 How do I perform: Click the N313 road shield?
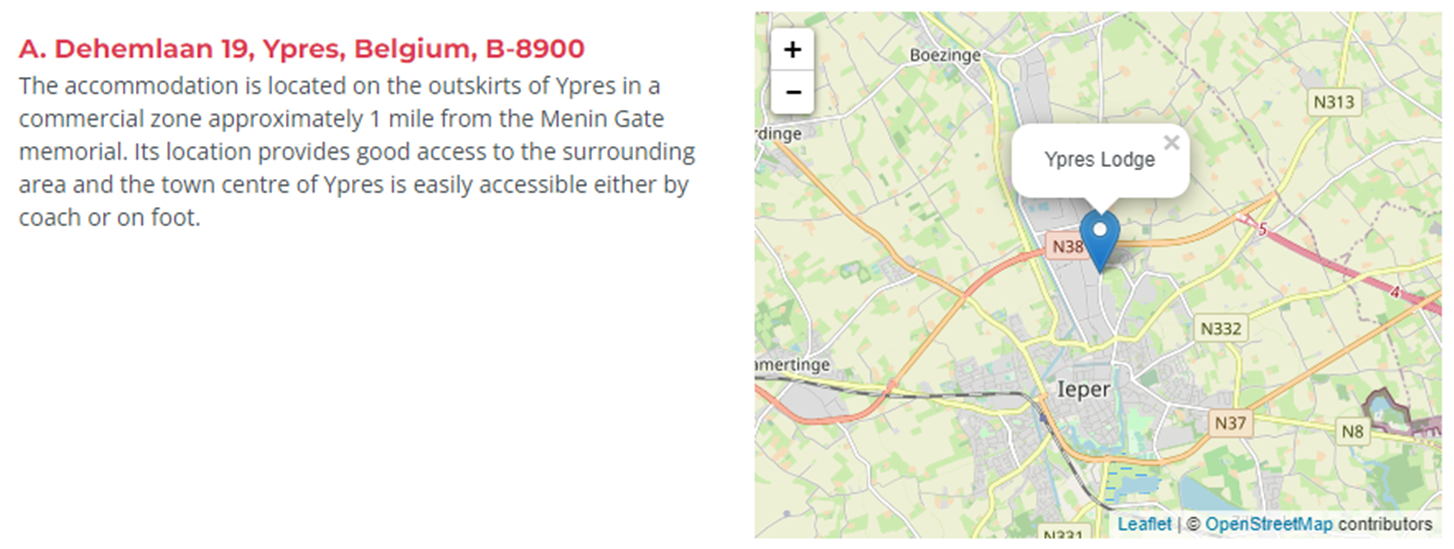point(1333,102)
